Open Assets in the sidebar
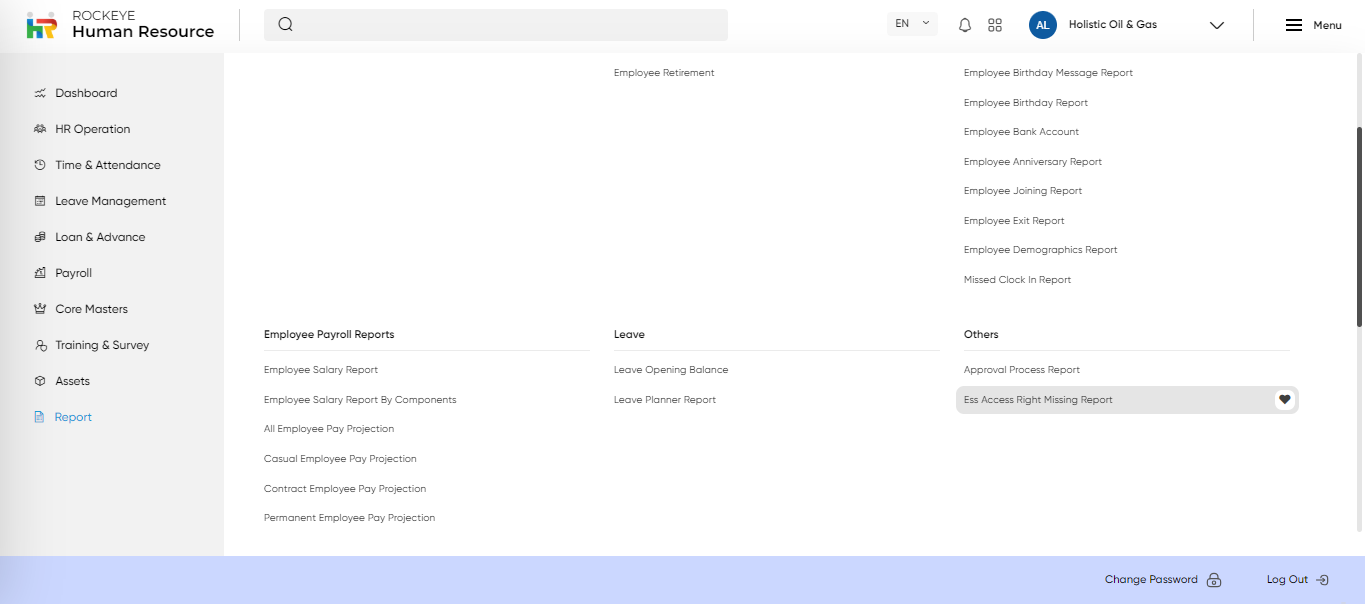The image size is (1365, 604). (73, 381)
